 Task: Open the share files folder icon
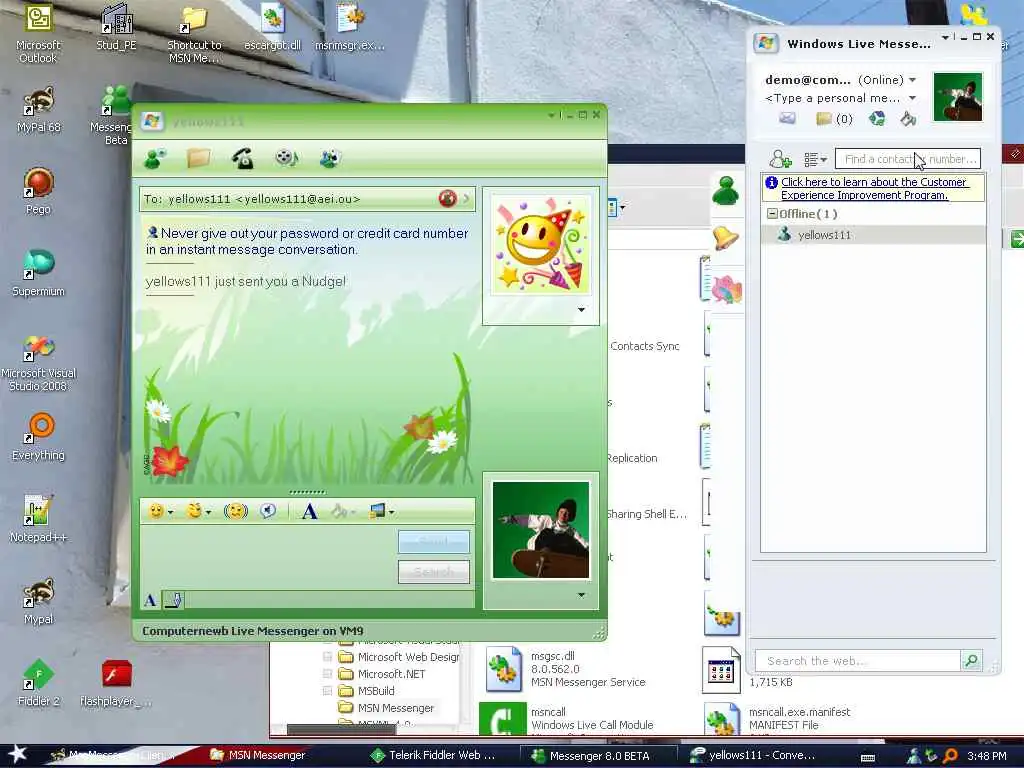click(199, 158)
